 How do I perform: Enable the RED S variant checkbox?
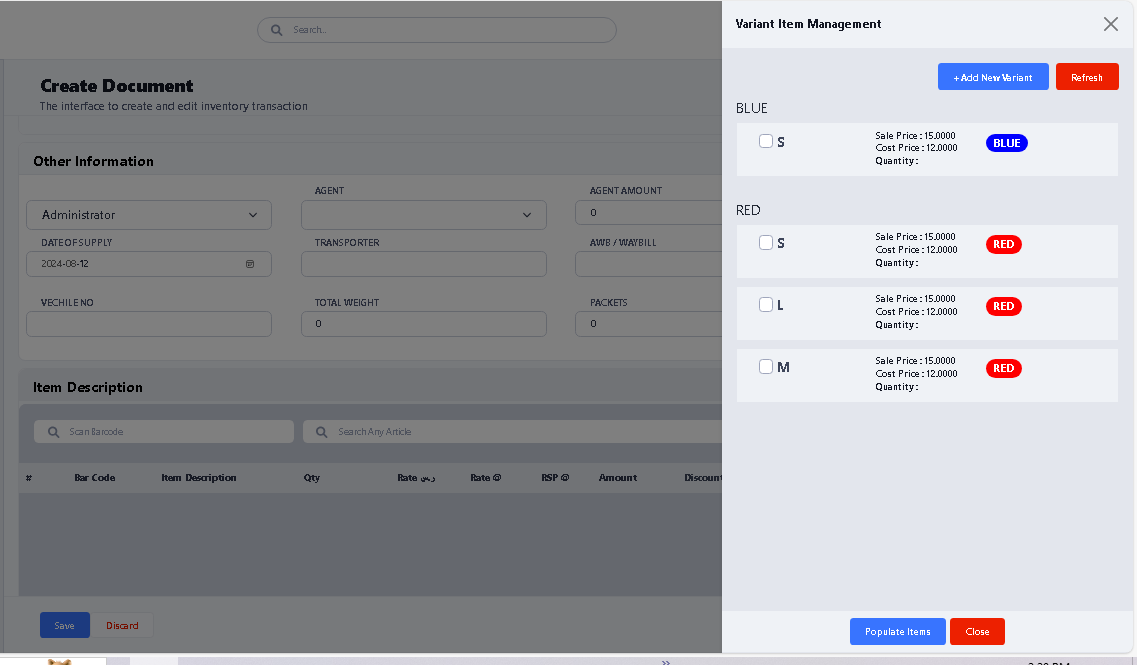[766, 242]
